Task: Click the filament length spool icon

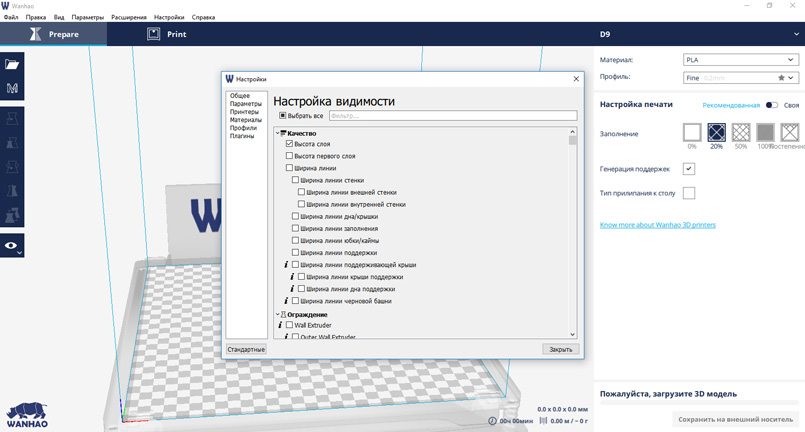Action: click(x=543, y=421)
